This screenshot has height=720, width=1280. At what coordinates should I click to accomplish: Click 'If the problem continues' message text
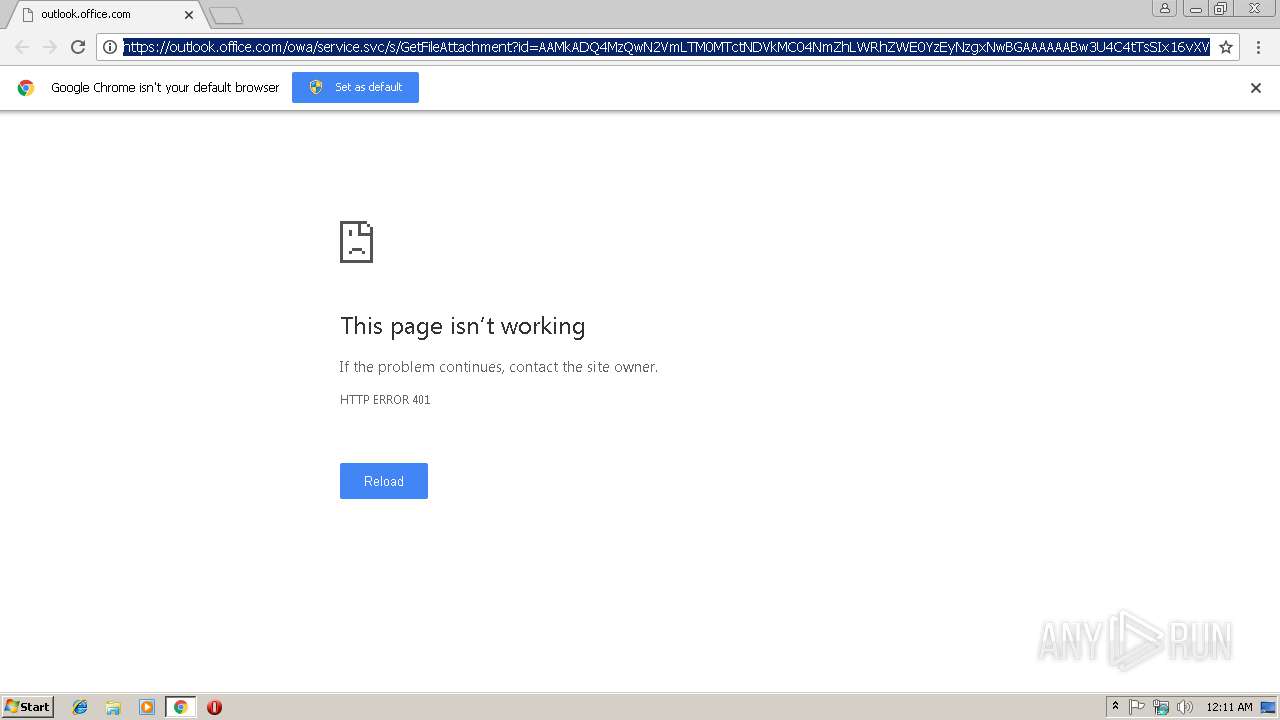coord(499,367)
